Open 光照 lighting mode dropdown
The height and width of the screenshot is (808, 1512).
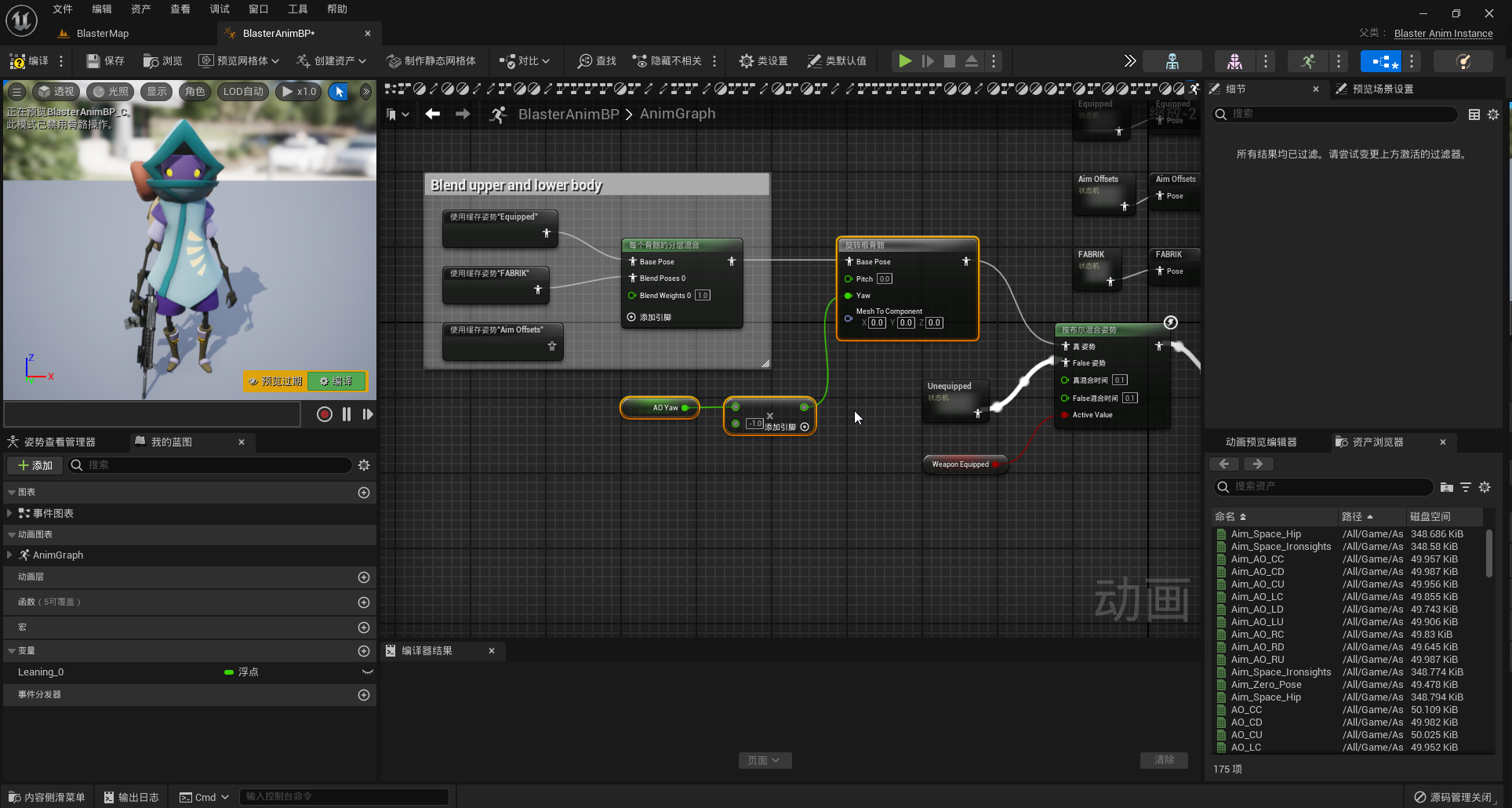click(111, 92)
